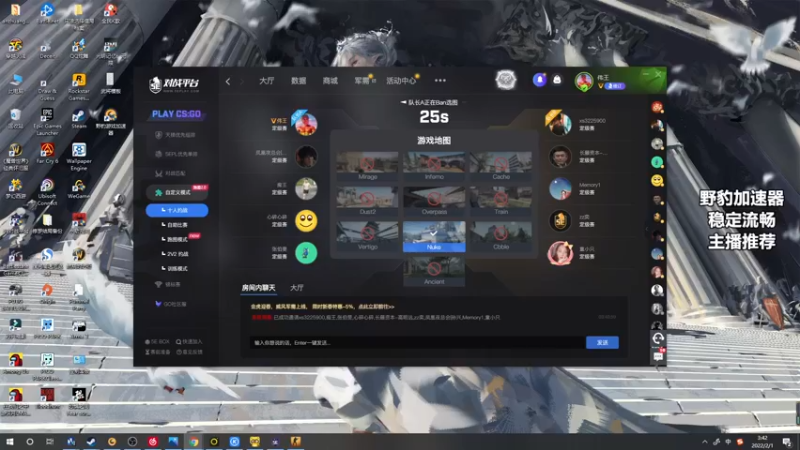Open GO社区服 in the sidebar
Viewport: 800px width, 450px height.
point(171,304)
